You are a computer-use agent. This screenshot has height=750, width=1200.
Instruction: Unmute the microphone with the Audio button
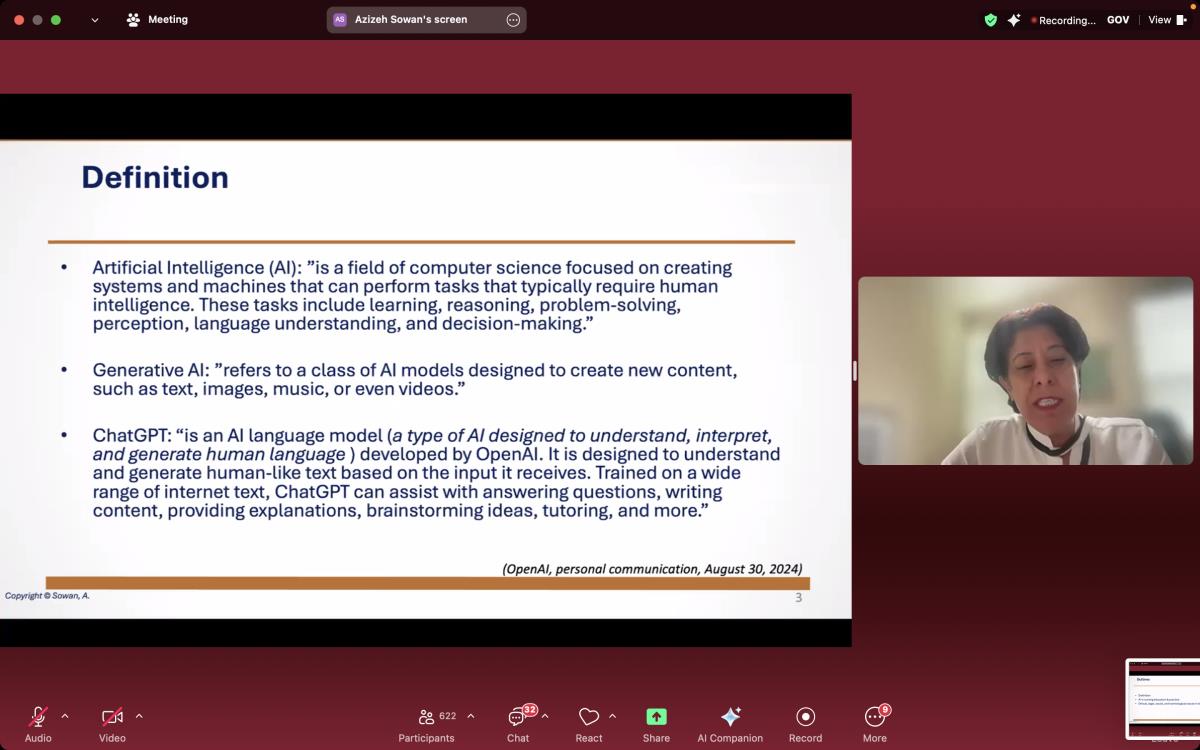click(x=38, y=724)
